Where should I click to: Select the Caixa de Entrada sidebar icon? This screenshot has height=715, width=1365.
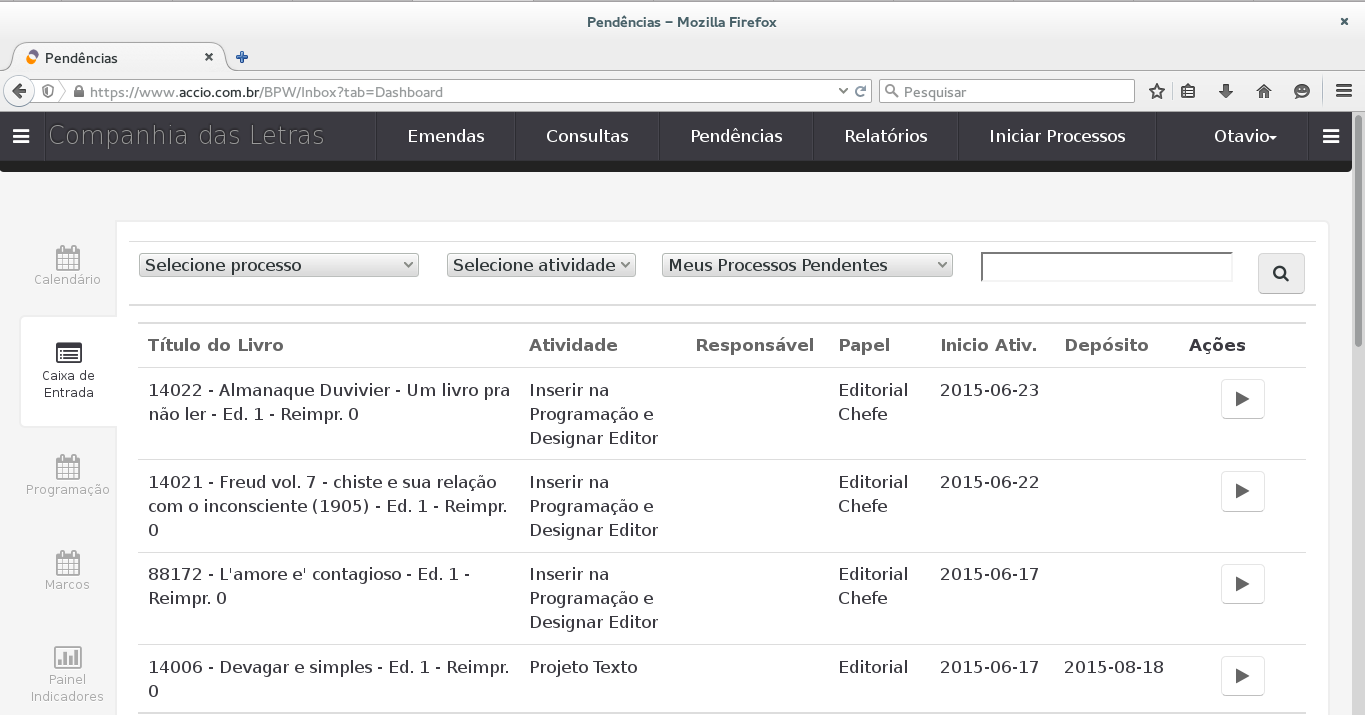[x=68, y=354]
